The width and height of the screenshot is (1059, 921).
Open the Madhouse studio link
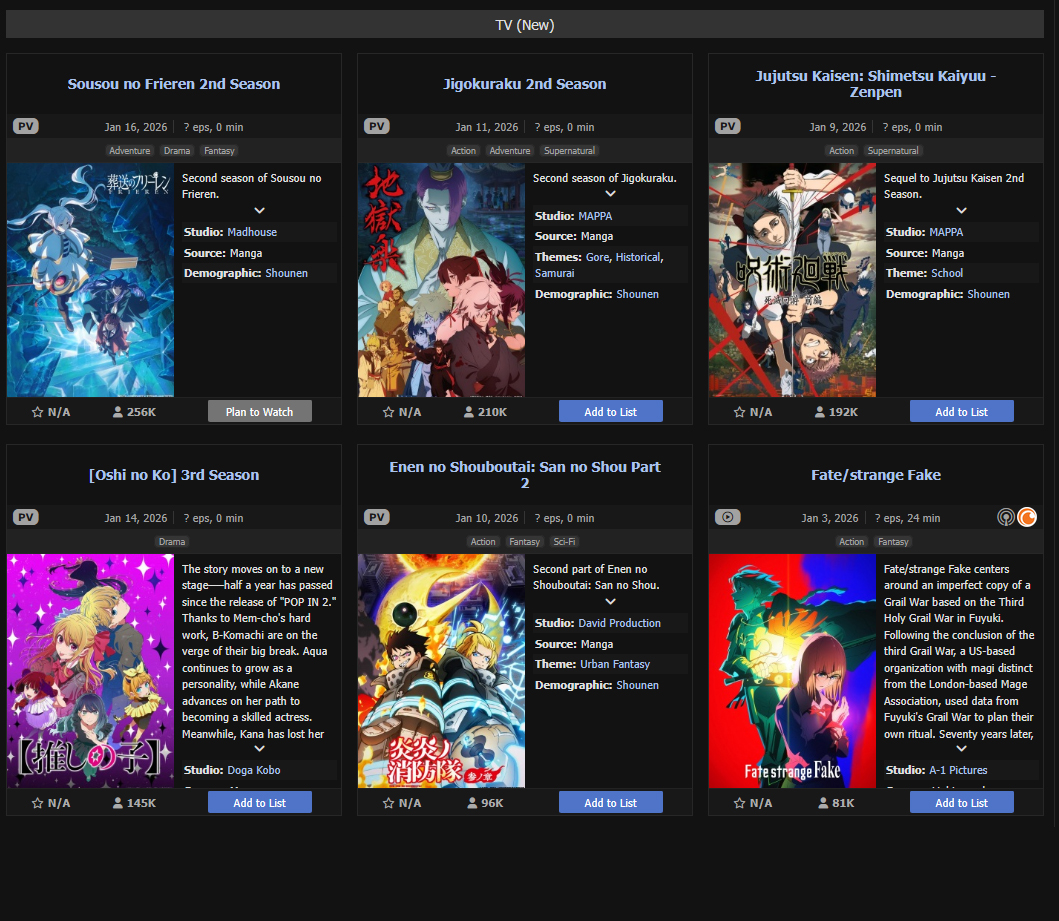click(252, 232)
